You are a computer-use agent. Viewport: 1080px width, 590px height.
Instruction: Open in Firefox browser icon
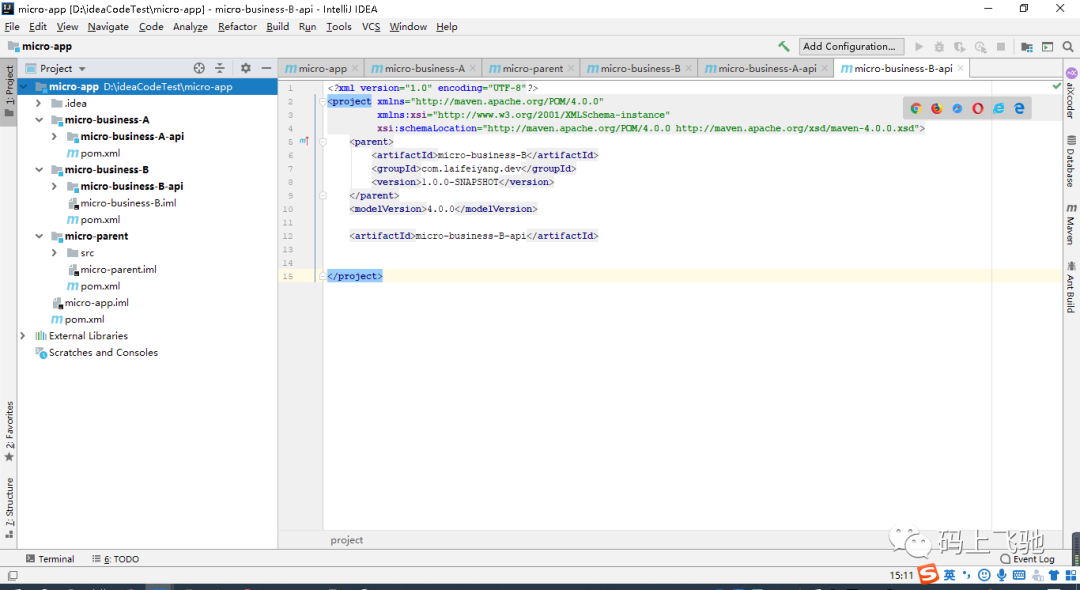[936, 108]
